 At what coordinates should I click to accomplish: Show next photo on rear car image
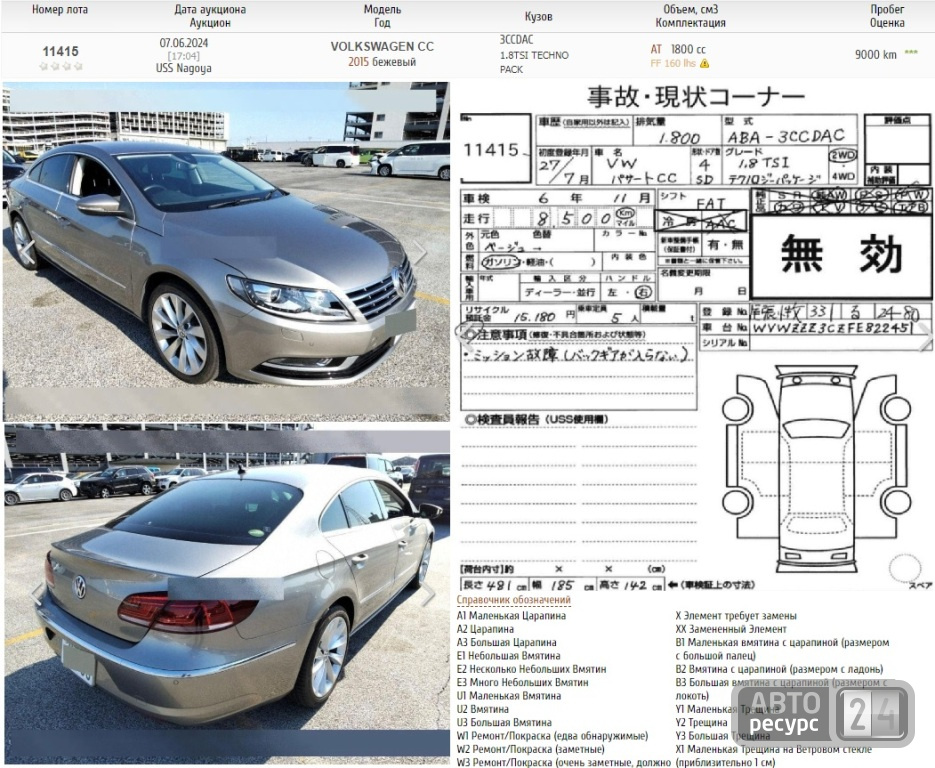click(428, 594)
